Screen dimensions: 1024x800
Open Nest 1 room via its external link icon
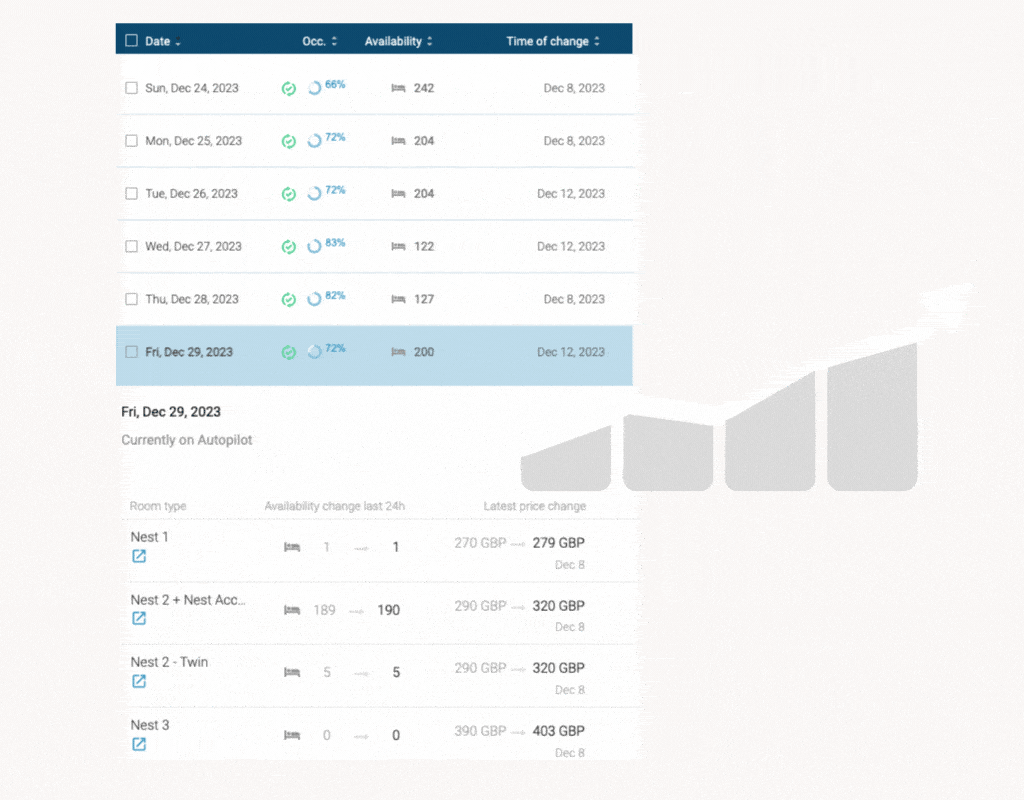[x=139, y=556]
